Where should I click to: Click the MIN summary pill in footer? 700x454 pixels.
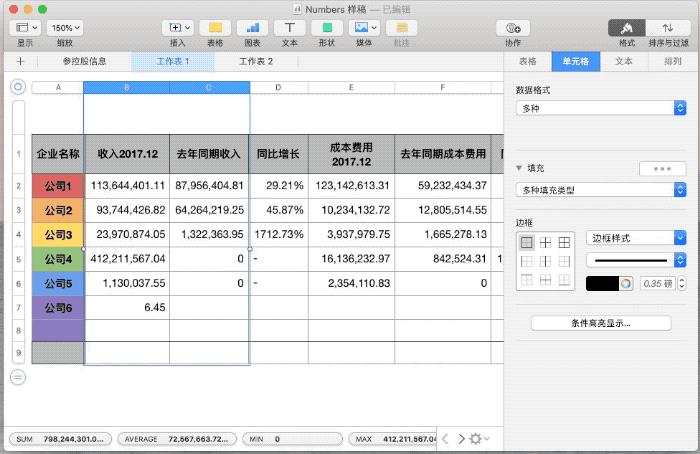(292, 439)
